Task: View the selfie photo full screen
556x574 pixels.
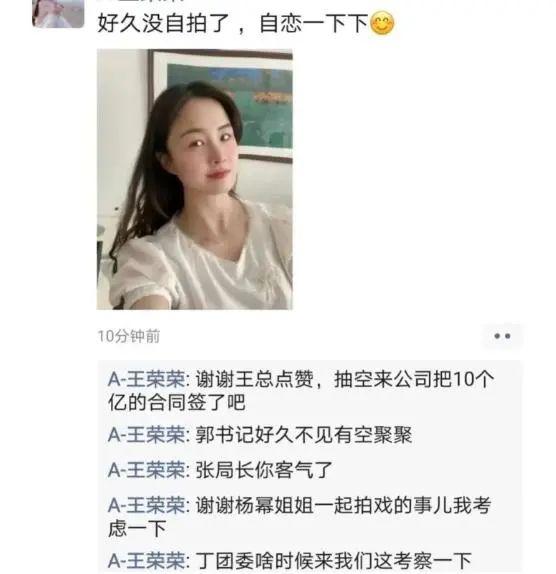Action: [194, 179]
